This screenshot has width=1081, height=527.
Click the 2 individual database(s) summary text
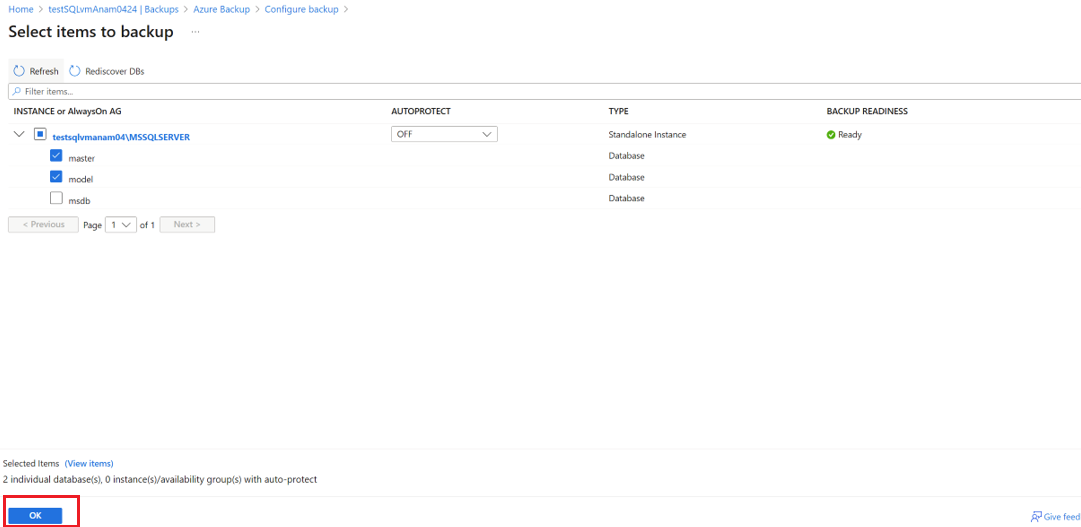click(160, 479)
